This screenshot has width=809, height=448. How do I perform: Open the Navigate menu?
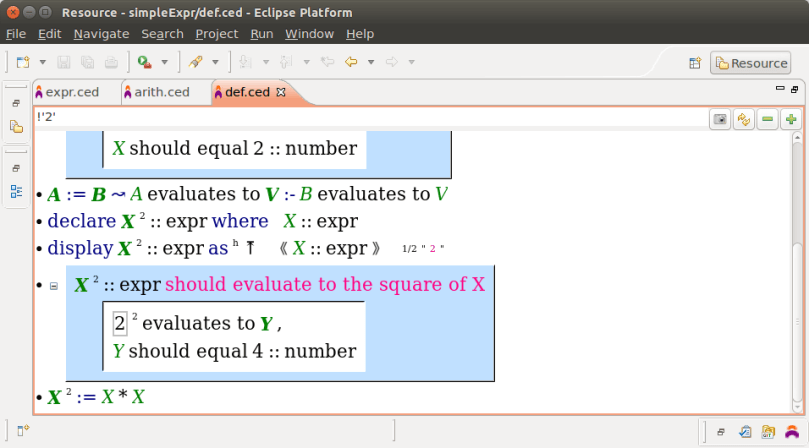101,33
